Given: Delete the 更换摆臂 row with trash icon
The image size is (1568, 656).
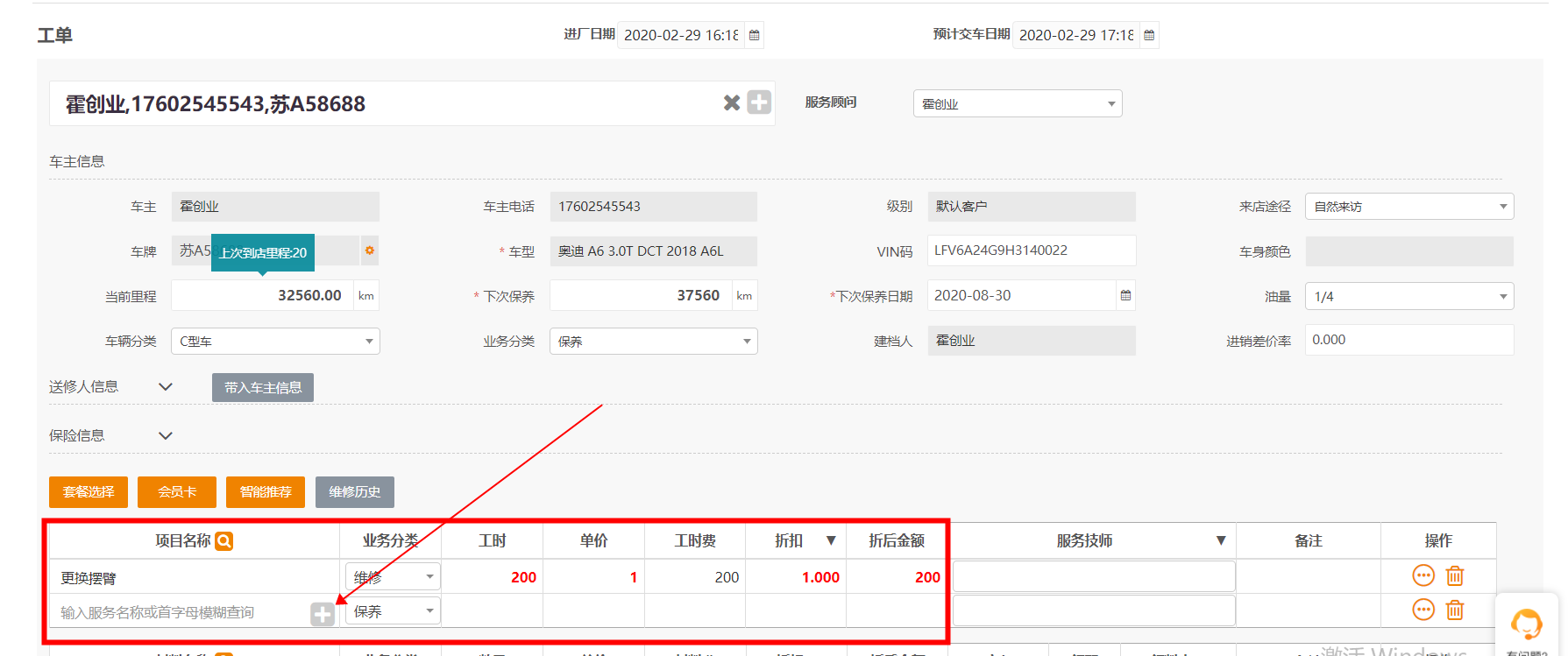Looking at the screenshot, I should 1455,575.
